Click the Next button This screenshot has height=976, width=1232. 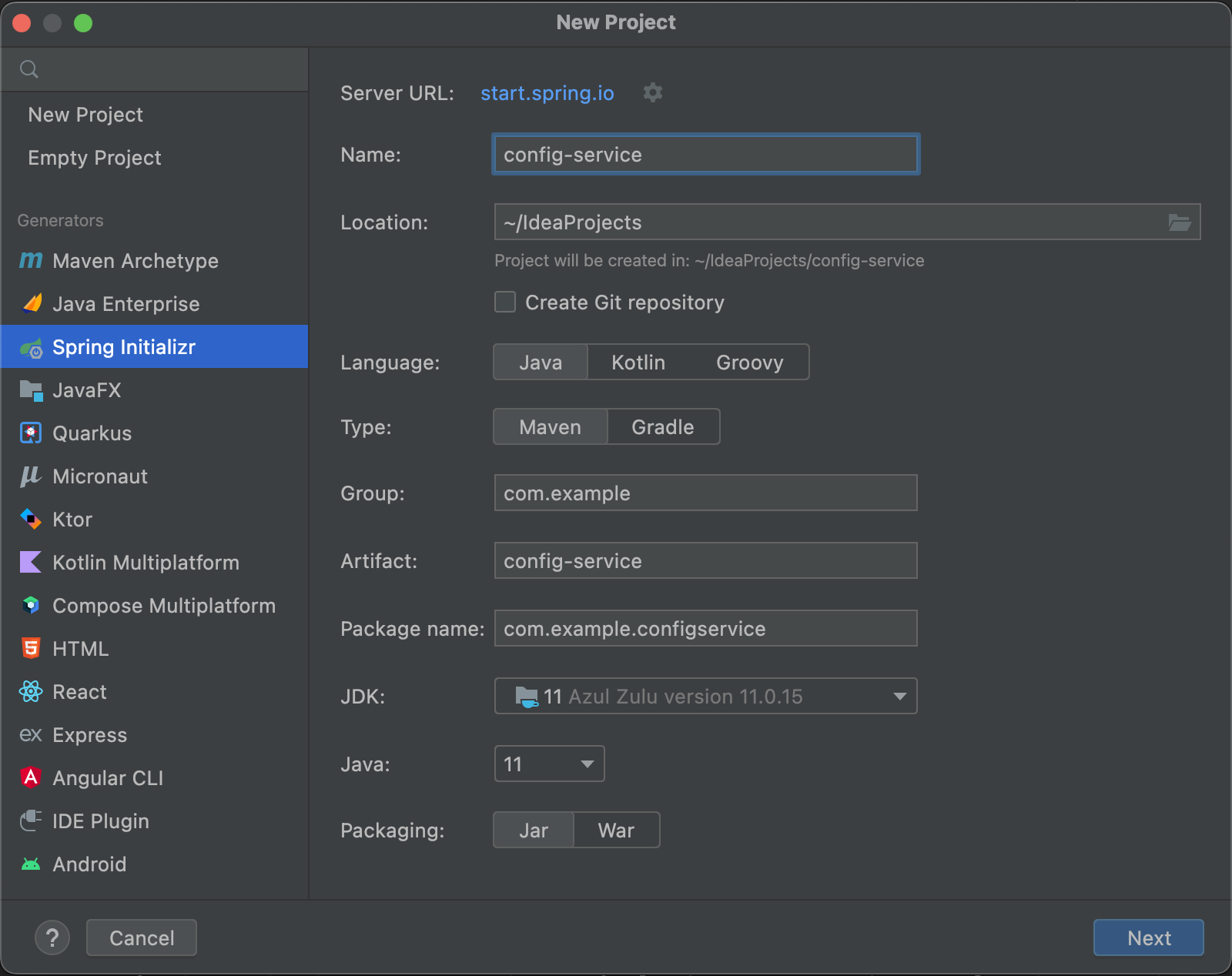coord(1149,938)
